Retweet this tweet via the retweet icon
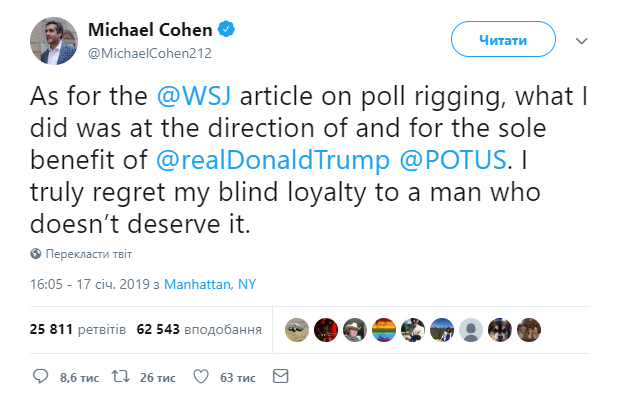The height and width of the screenshot is (405, 621). 117,377
